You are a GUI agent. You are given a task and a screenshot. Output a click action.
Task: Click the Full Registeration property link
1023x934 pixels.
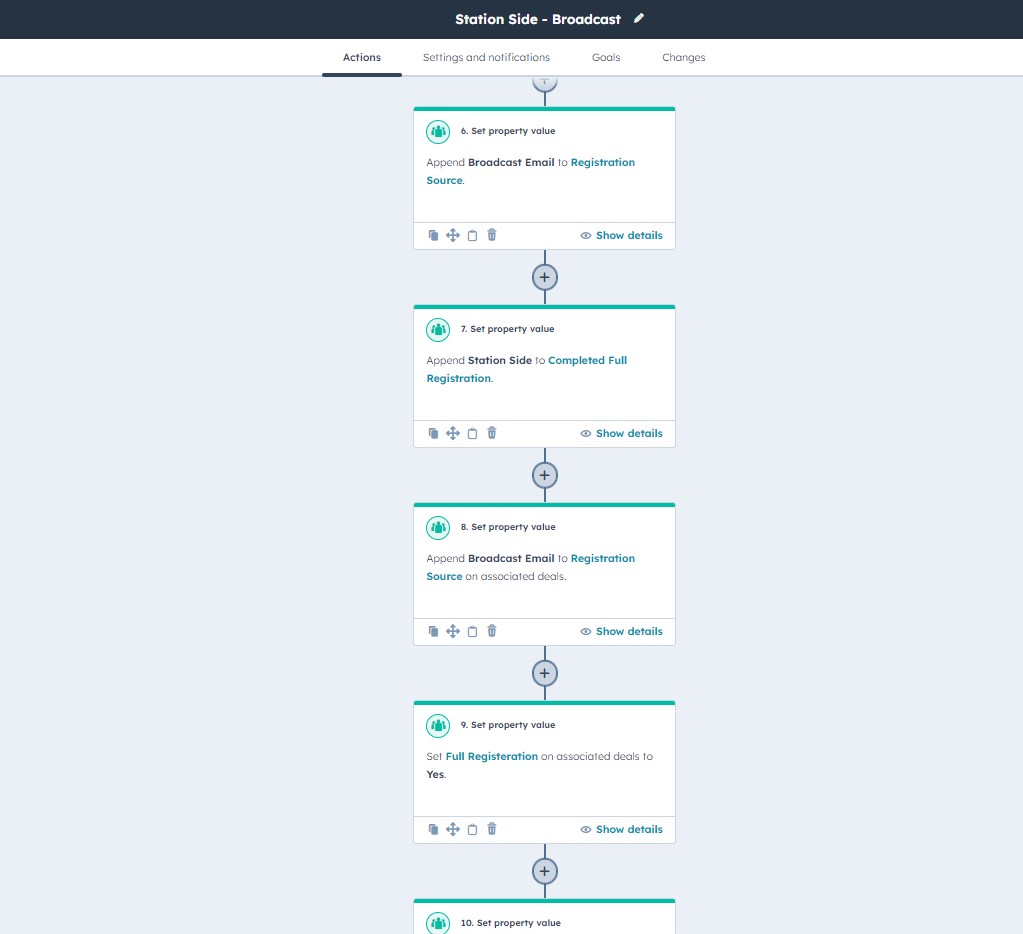(x=491, y=756)
